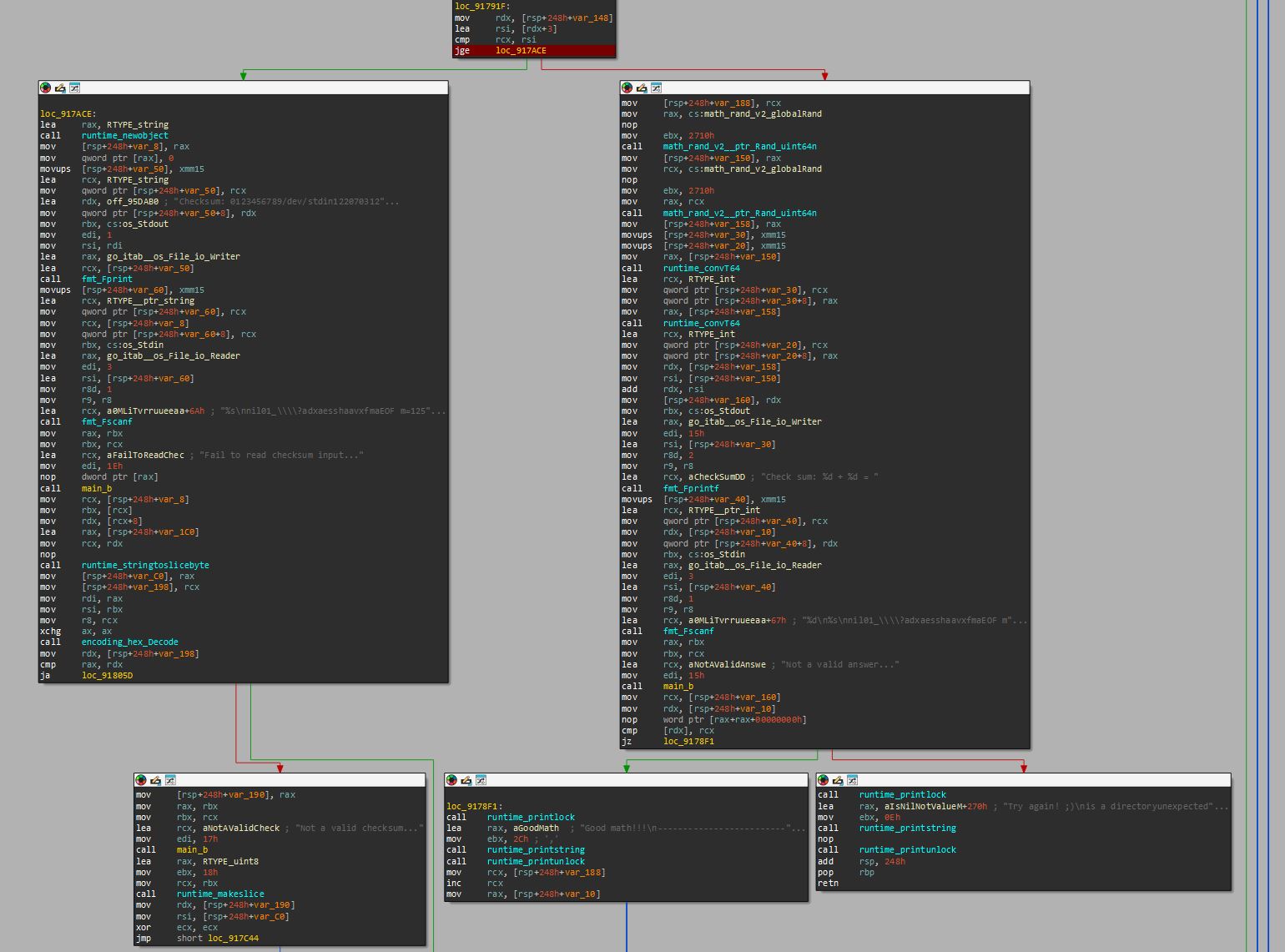The height and width of the screenshot is (952, 1285).
Task: Click the pencil edit icon in the math_rand_v2 block
Action: [x=642, y=88]
